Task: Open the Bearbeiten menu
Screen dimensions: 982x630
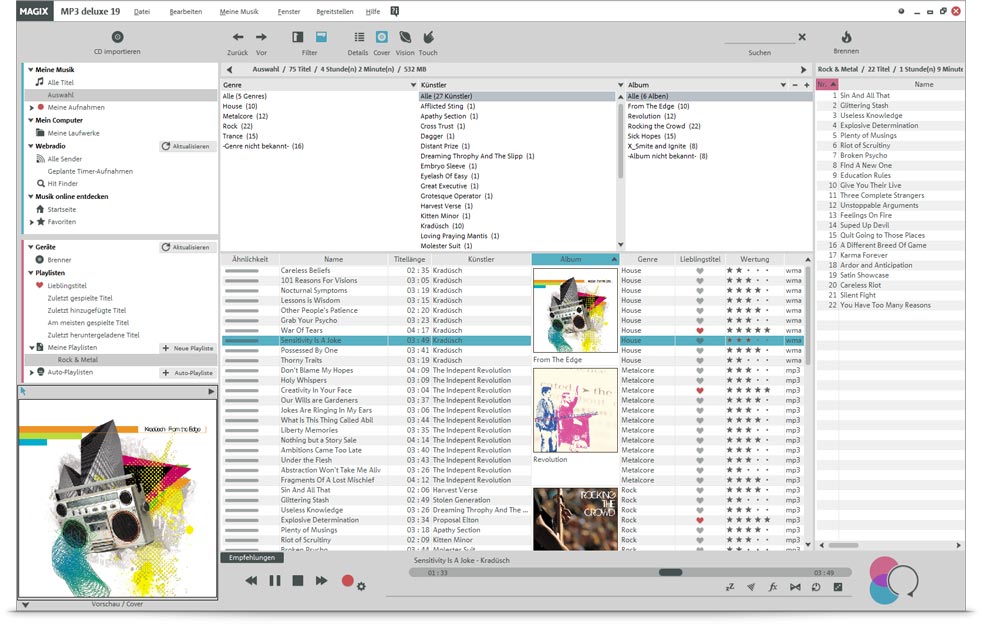Action: 185,11
